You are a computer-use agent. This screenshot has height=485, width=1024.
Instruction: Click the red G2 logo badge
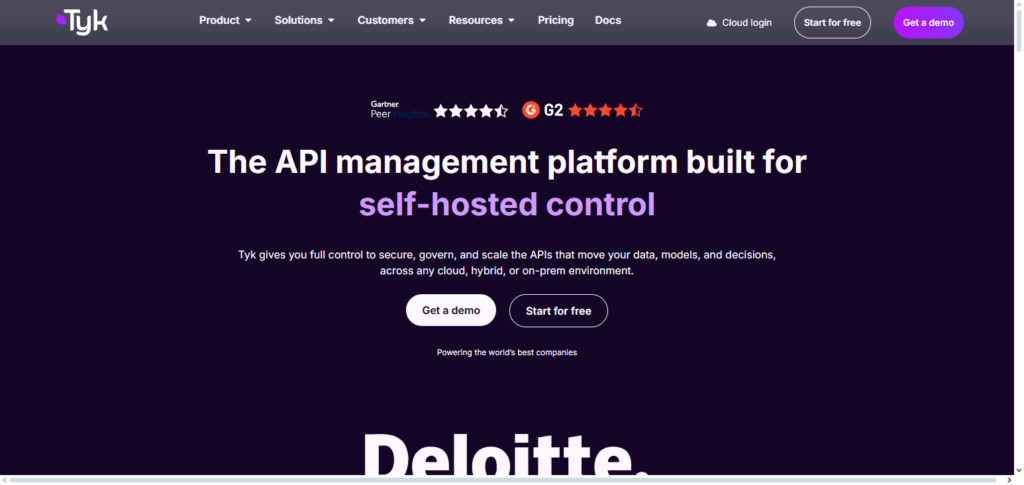tap(531, 110)
